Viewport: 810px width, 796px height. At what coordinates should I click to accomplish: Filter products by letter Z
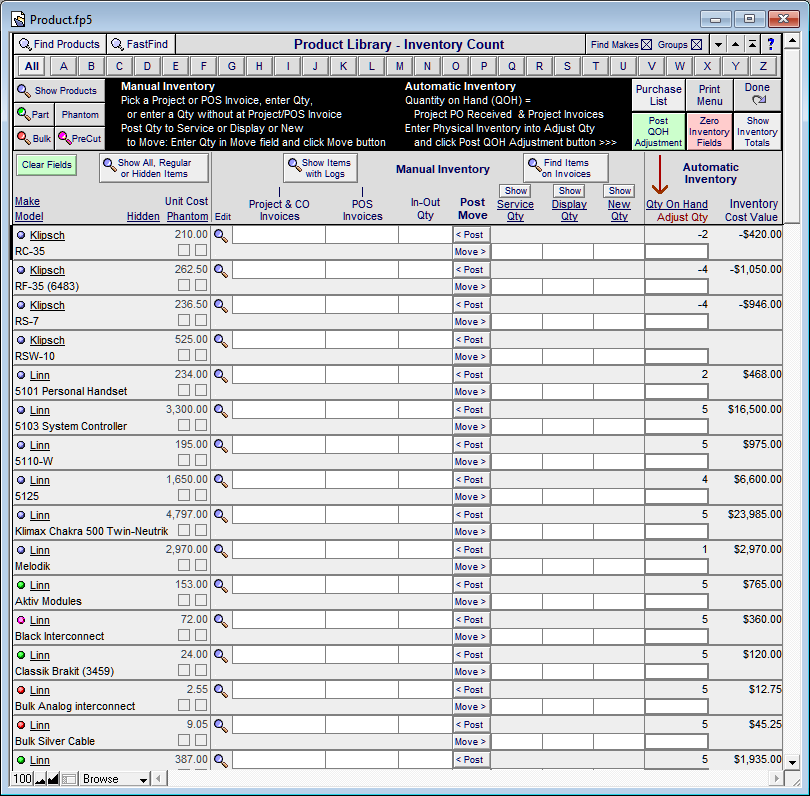[763, 66]
